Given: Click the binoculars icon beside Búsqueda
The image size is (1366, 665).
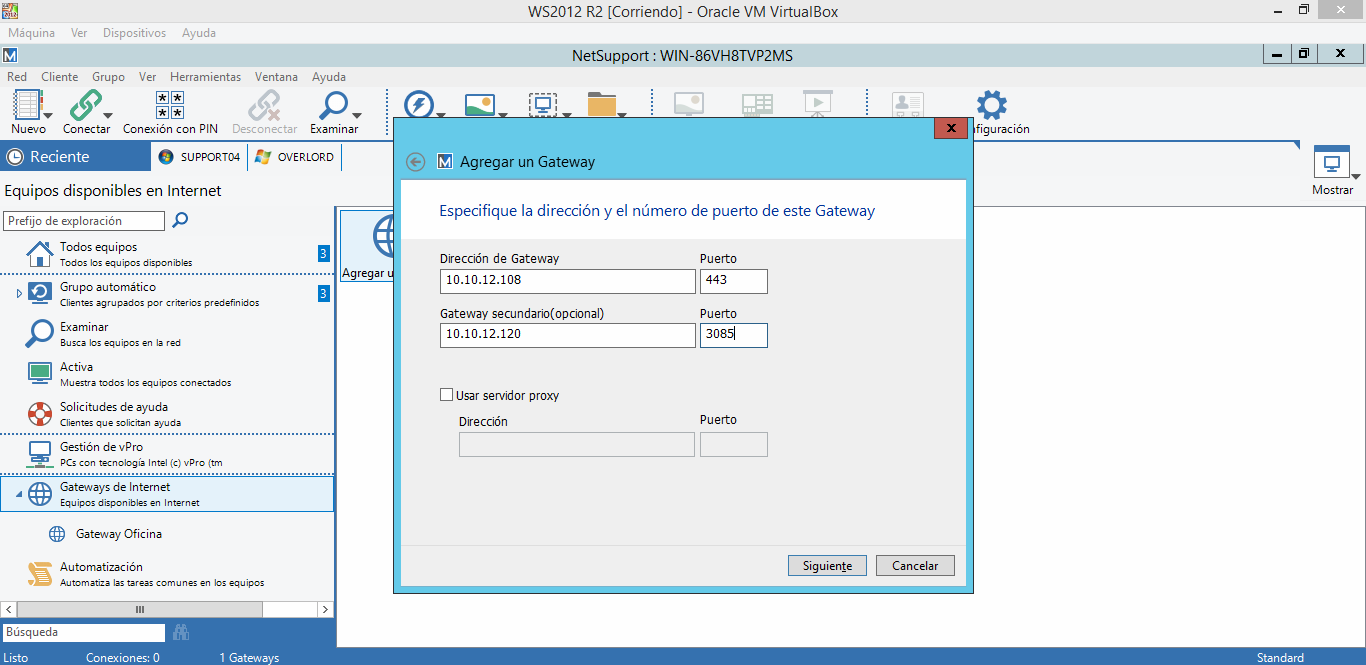Looking at the screenshot, I should click(x=181, y=632).
